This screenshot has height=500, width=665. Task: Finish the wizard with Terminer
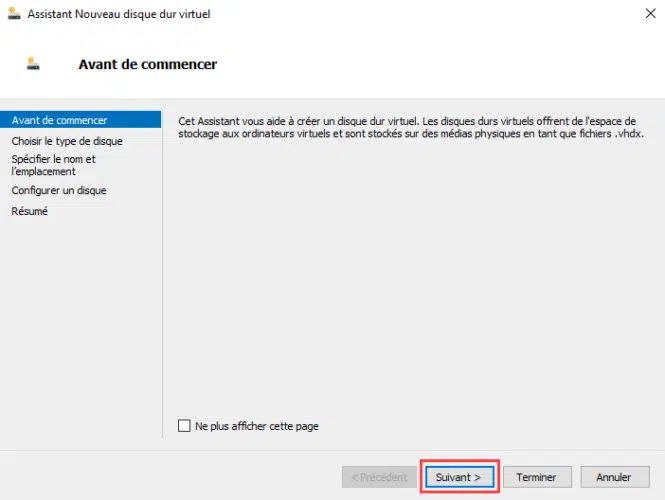point(537,477)
